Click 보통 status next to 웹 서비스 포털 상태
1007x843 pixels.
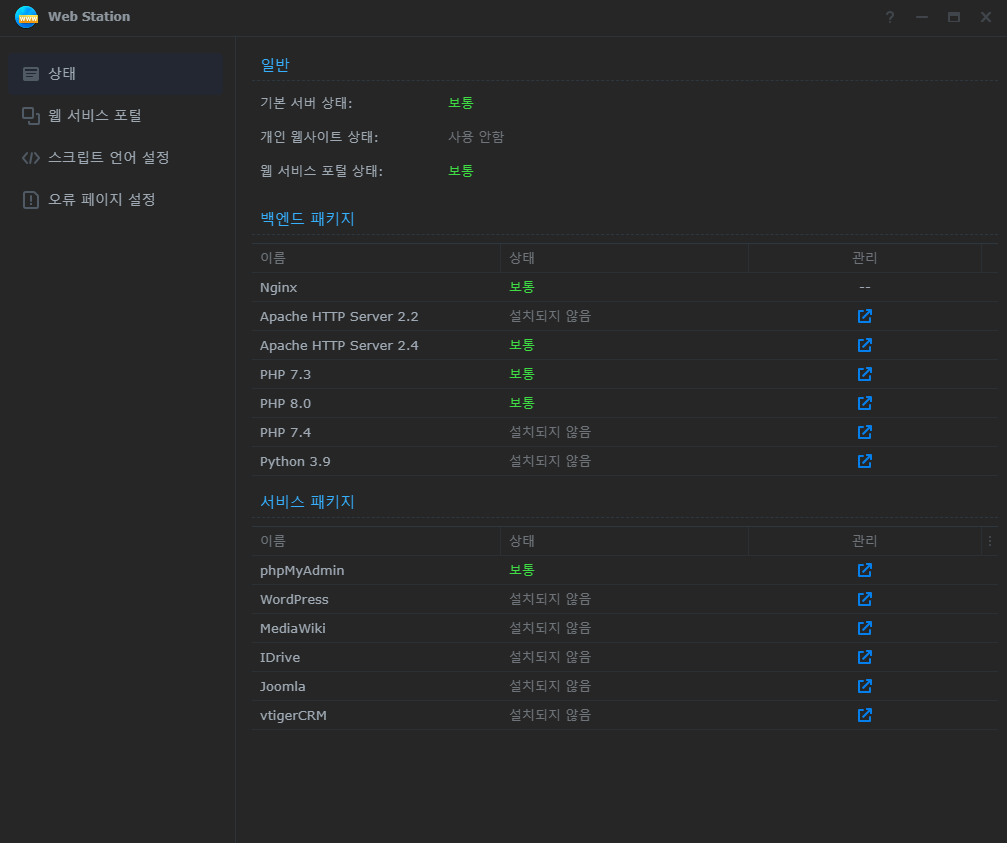click(x=460, y=171)
